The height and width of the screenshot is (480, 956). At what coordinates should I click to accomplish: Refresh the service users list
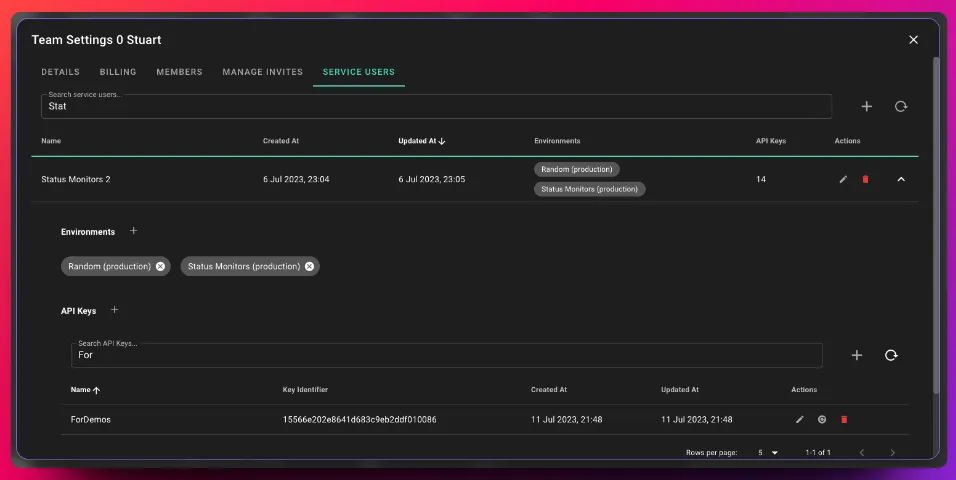(x=900, y=106)
